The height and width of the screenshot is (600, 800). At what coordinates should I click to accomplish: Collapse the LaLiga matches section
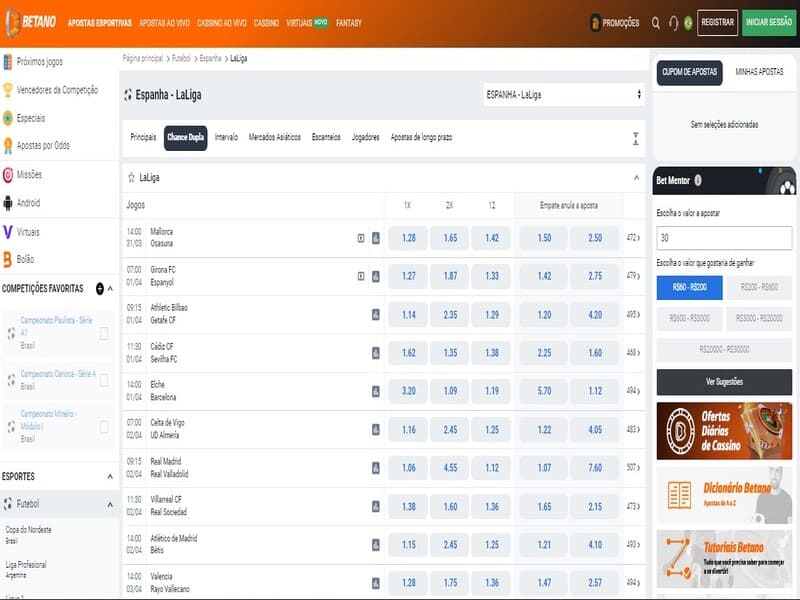click(x=636, y=178)
